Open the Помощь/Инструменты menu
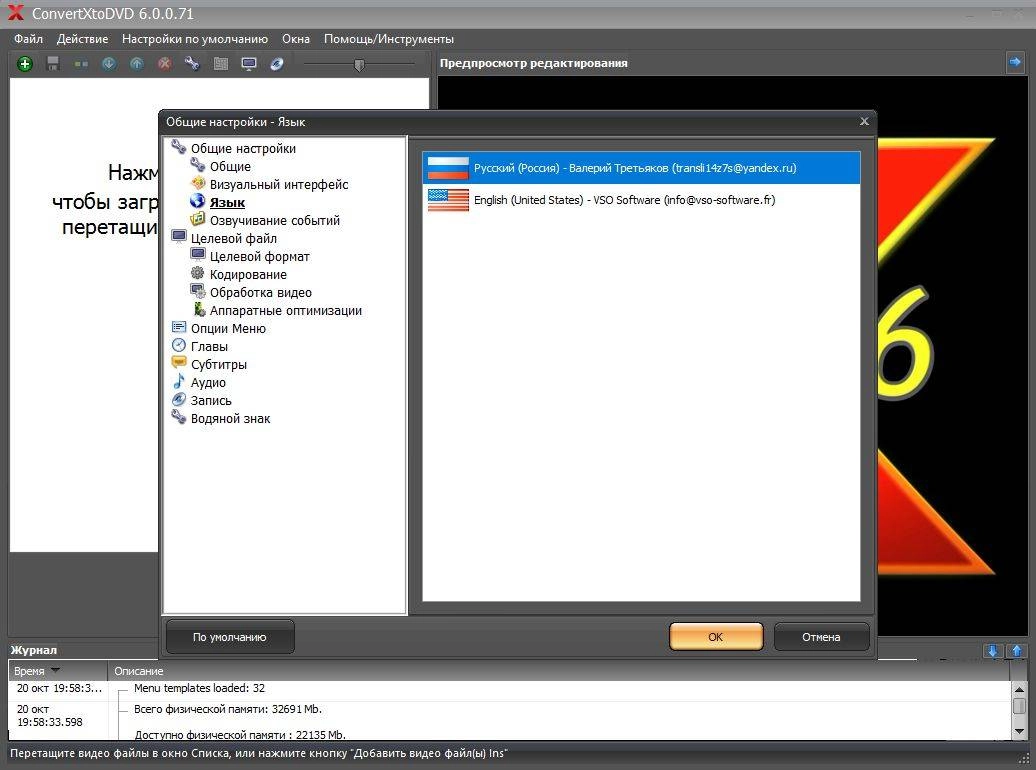This screenshot has height=770, width=1036. [x=388, y=39]
